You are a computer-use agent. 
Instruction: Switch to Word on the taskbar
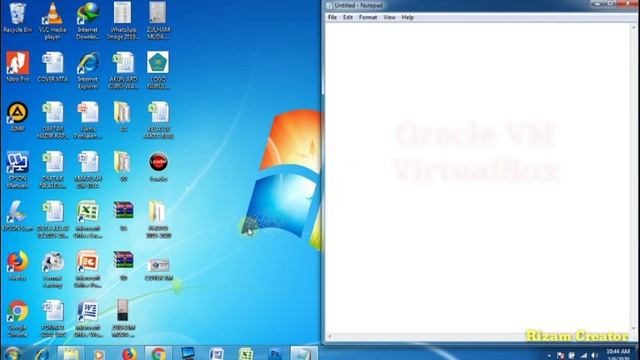pyautogui.click(x=216, y=354)
